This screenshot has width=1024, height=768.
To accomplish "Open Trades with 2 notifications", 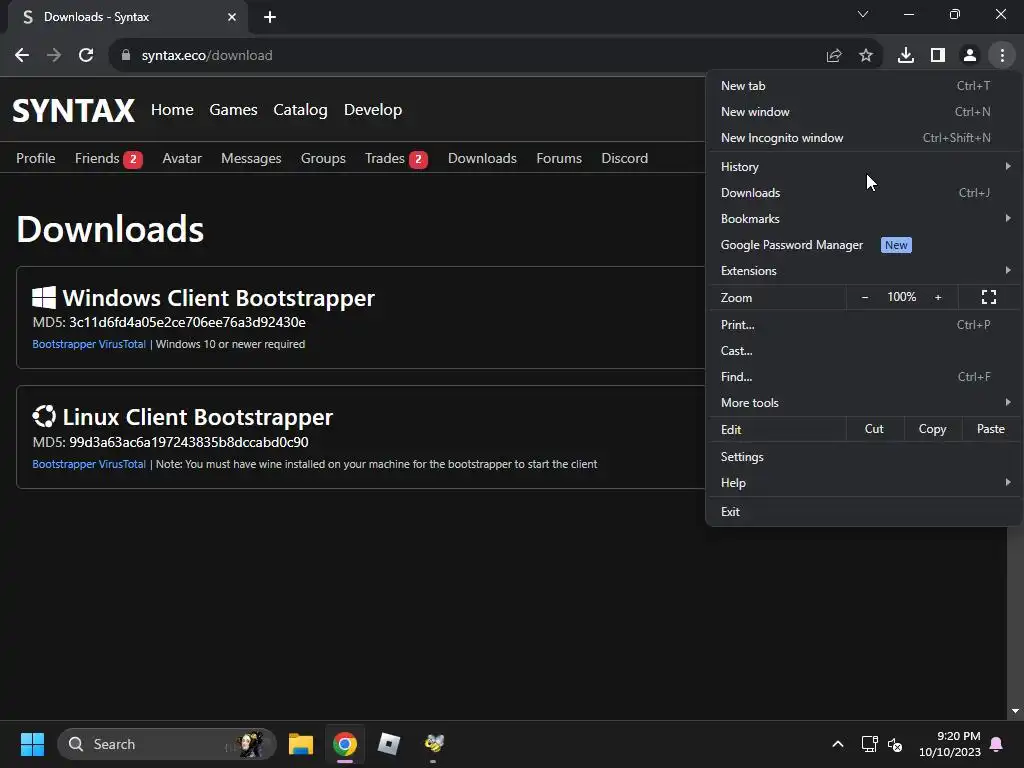I will pyautogui.click(x=396, y=159).
